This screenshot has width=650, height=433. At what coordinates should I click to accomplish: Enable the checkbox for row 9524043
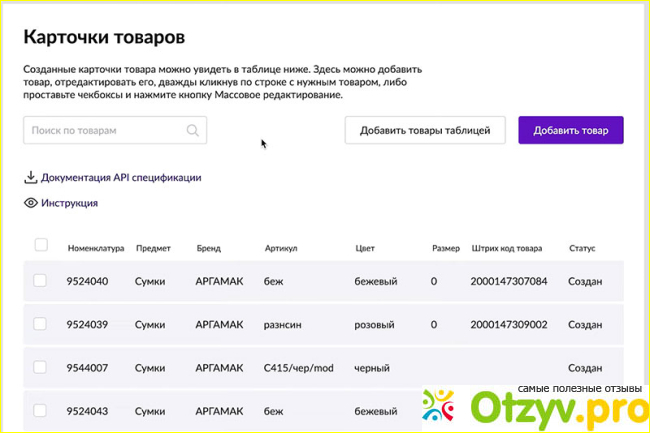coord(41,411)
